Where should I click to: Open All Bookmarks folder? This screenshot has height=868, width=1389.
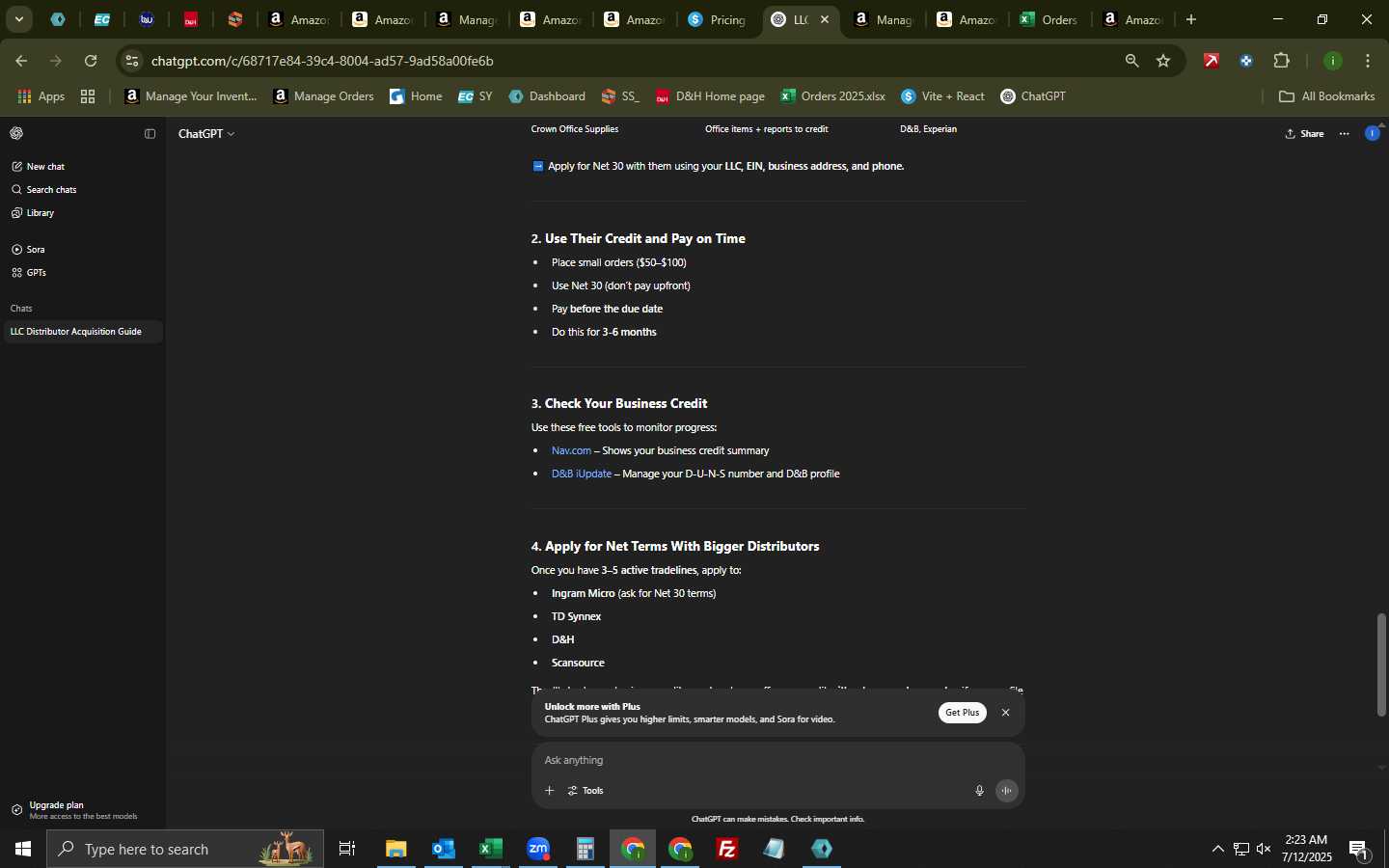click(x=1326, y=96)
